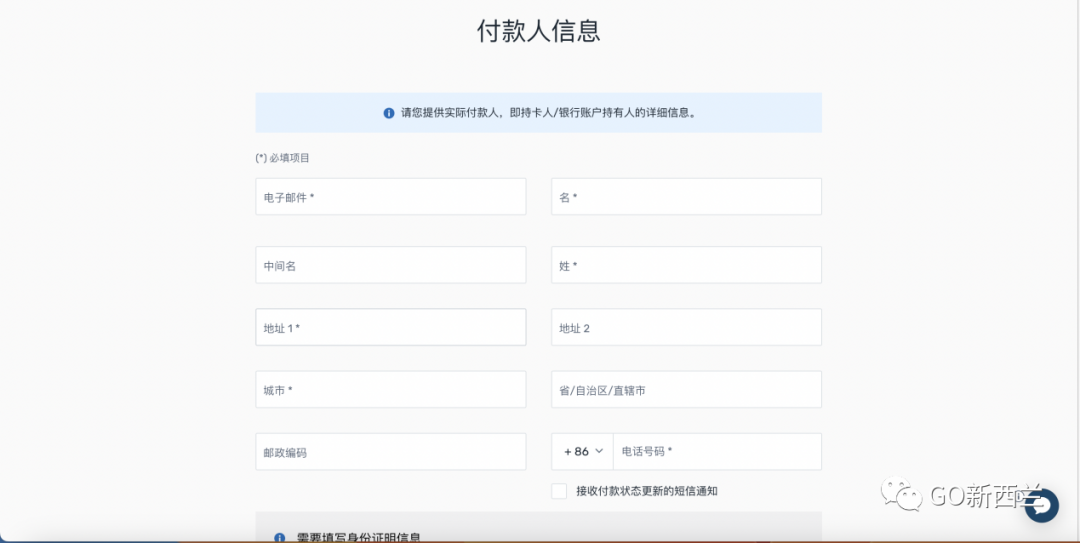Click the (*) 必填项目 note text

(x=282, y=158)
